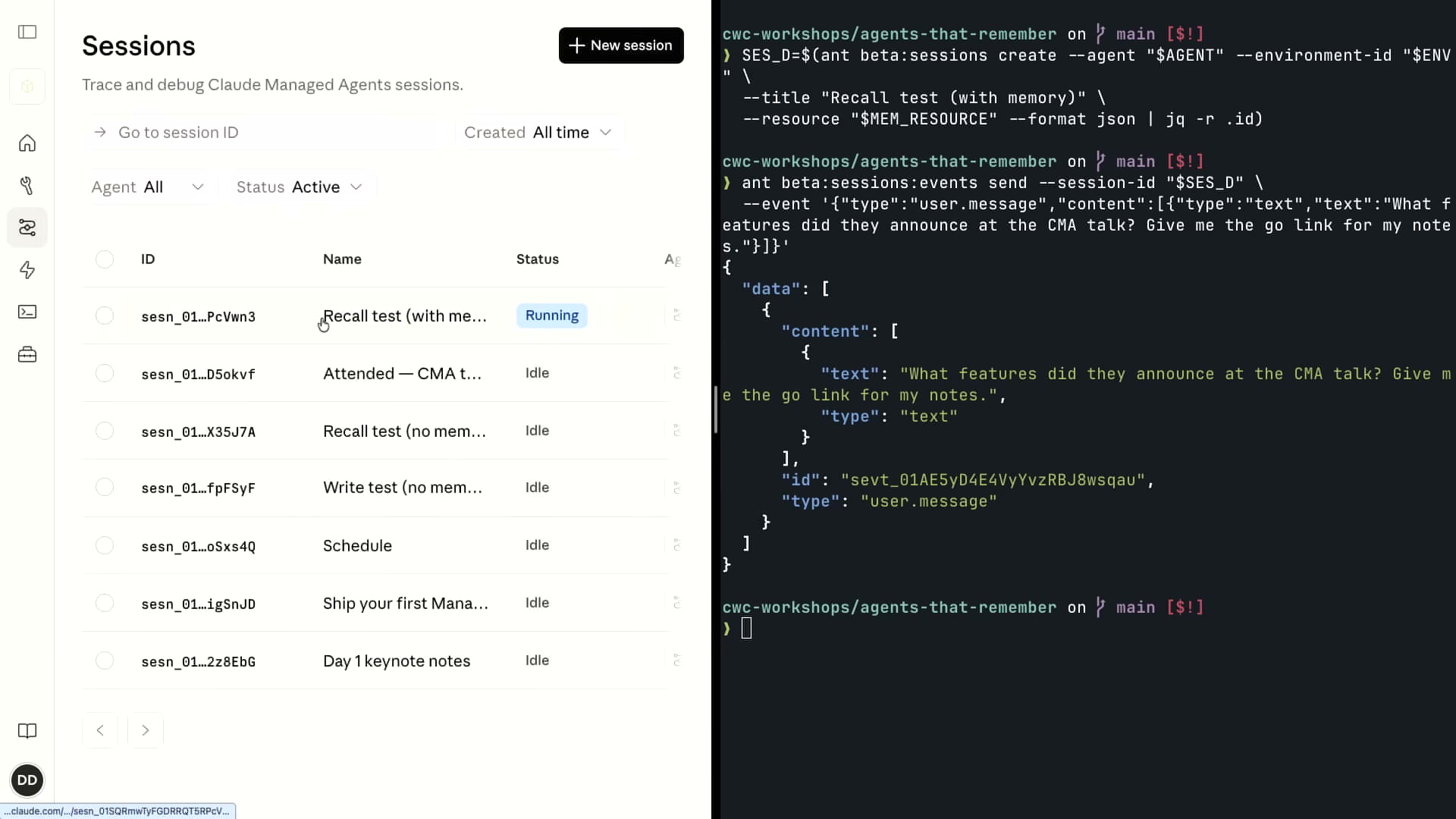The width and height of the screenshot is (1456, 819).
Task: Toggle the sidebar panel icon
Action: tap(27, 32)
